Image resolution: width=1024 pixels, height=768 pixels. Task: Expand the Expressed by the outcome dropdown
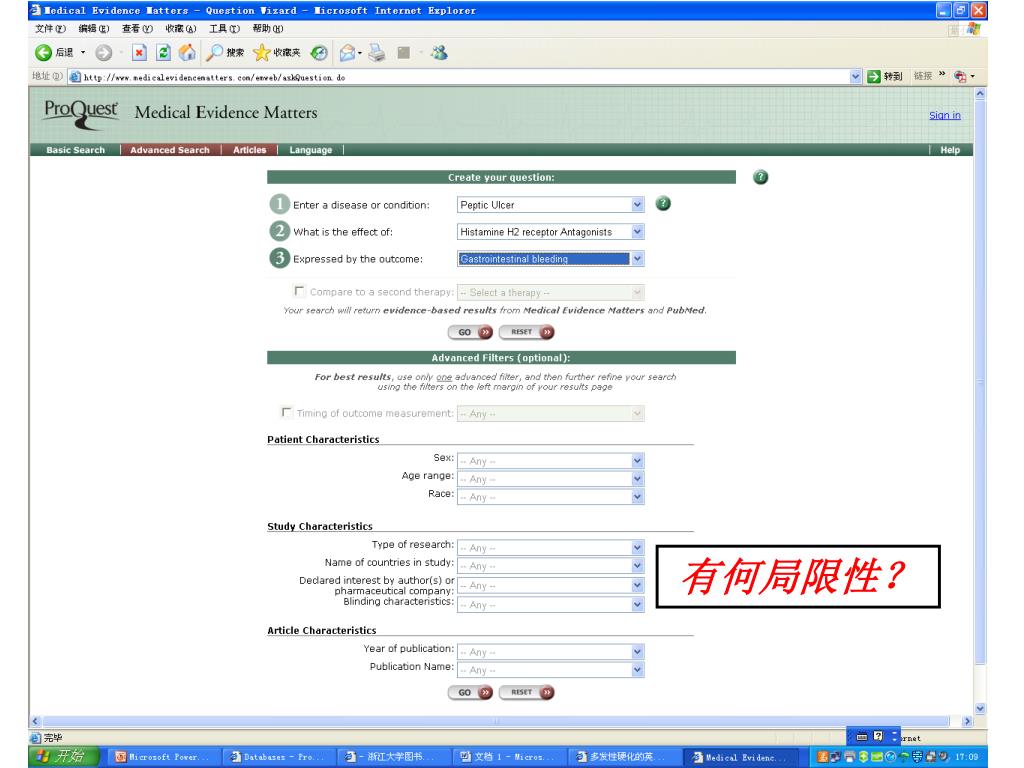pos(637,259)
